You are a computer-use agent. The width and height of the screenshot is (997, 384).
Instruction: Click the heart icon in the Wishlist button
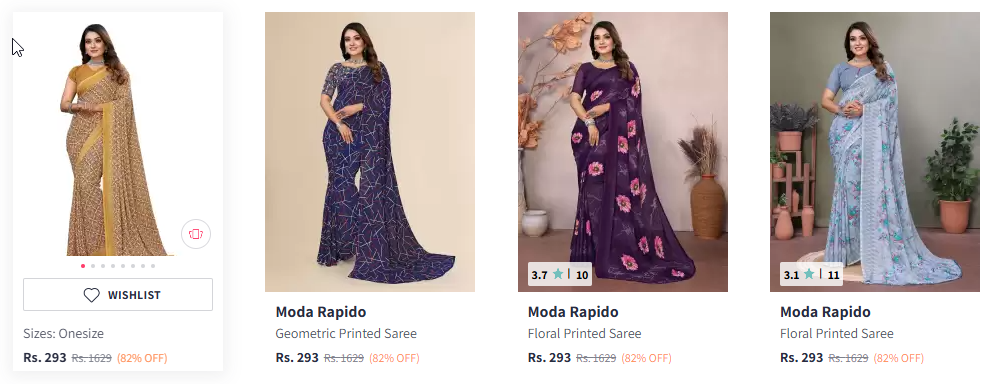92,295
